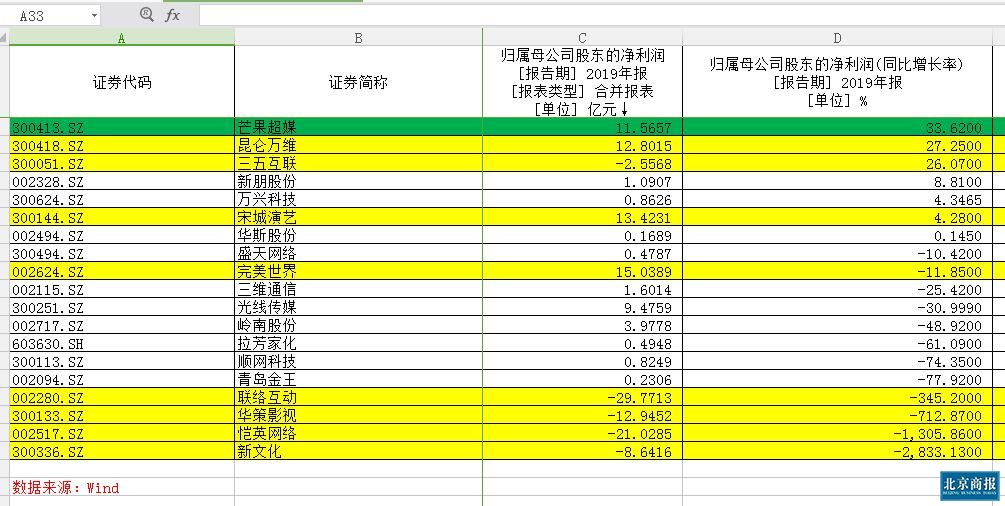Select cell 华策影视

(x=358, y=414)
